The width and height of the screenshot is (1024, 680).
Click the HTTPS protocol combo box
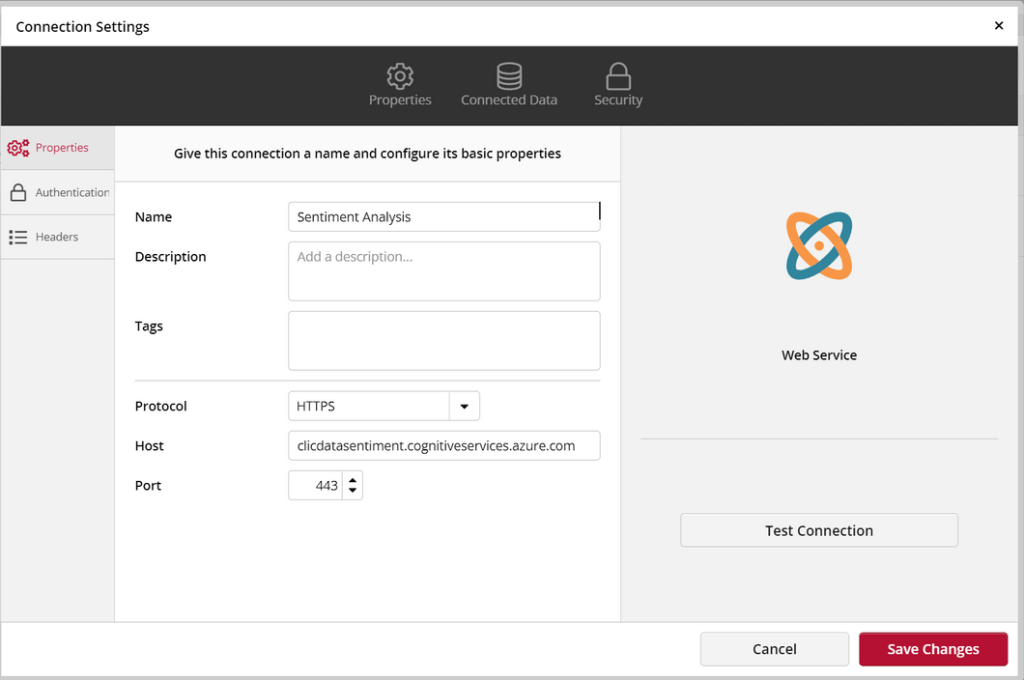pos(384,406)
